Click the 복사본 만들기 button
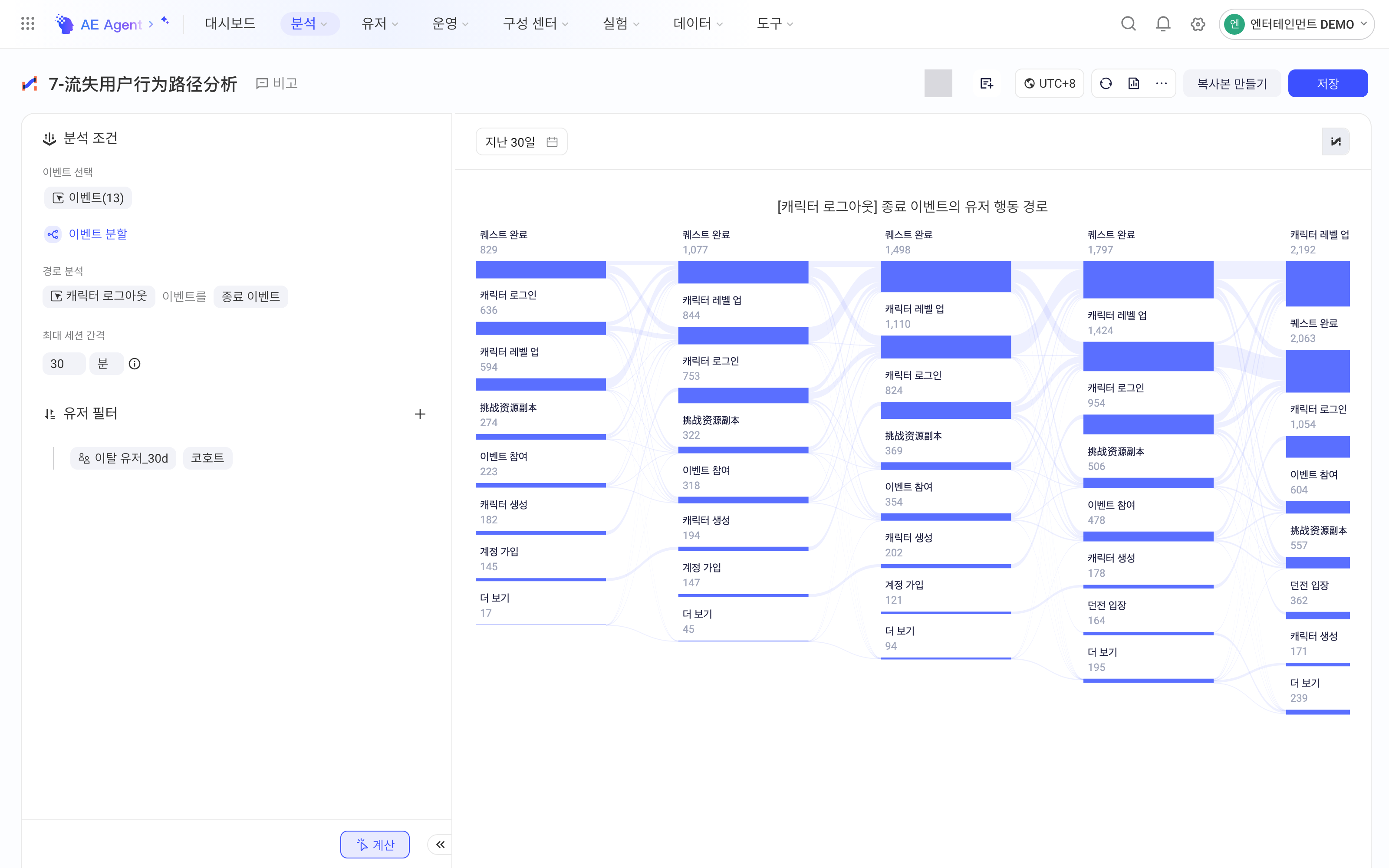 [1232, 84]
